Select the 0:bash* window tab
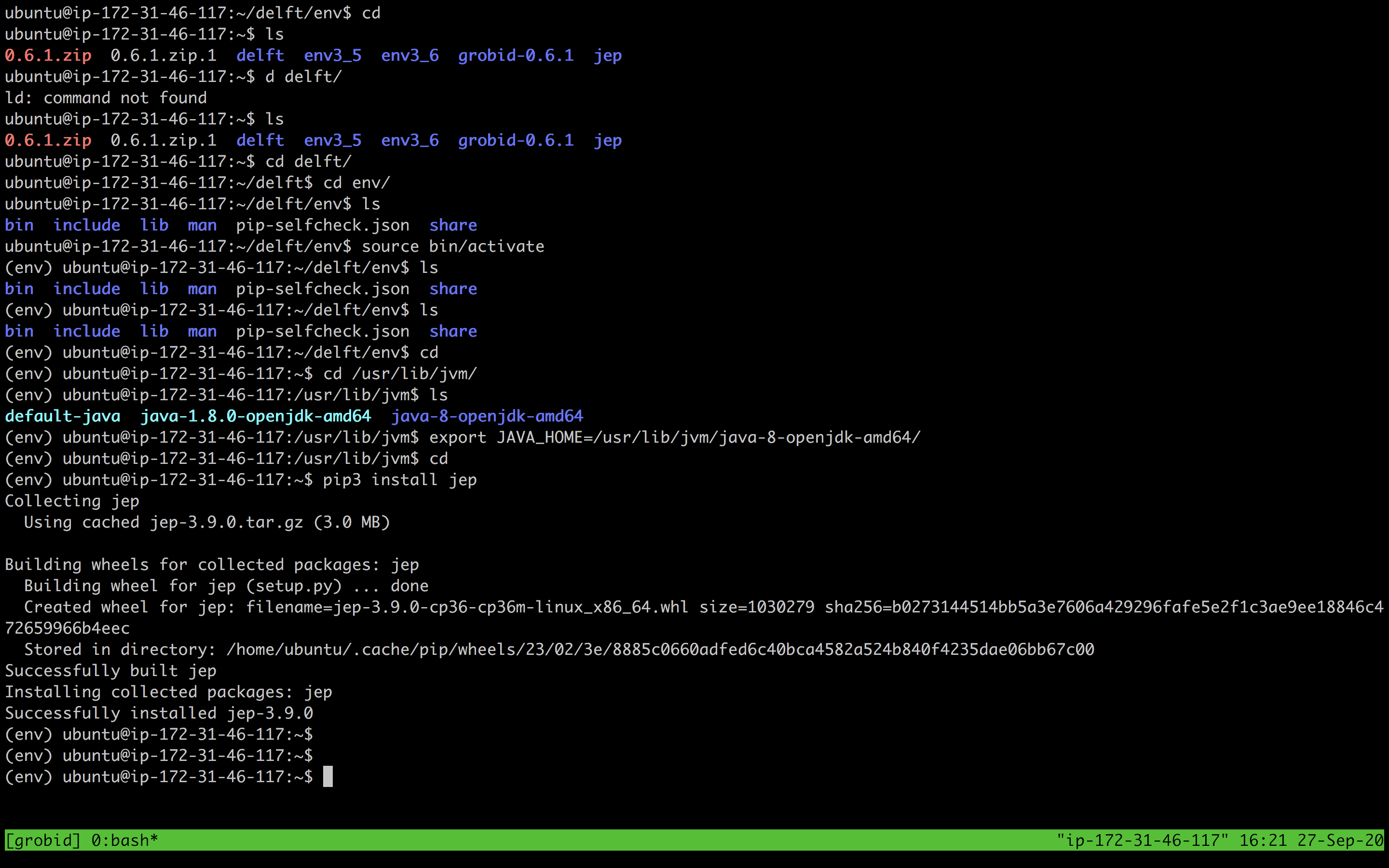 click(x=123, y=840)
